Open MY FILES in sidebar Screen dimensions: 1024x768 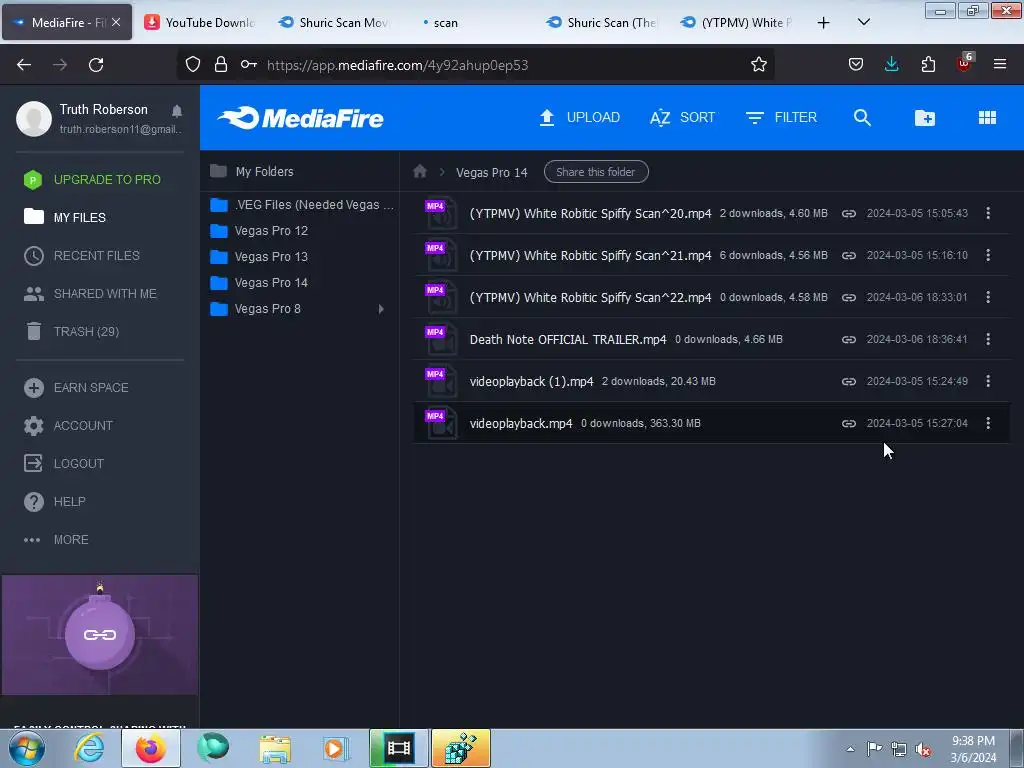point(65,217)
